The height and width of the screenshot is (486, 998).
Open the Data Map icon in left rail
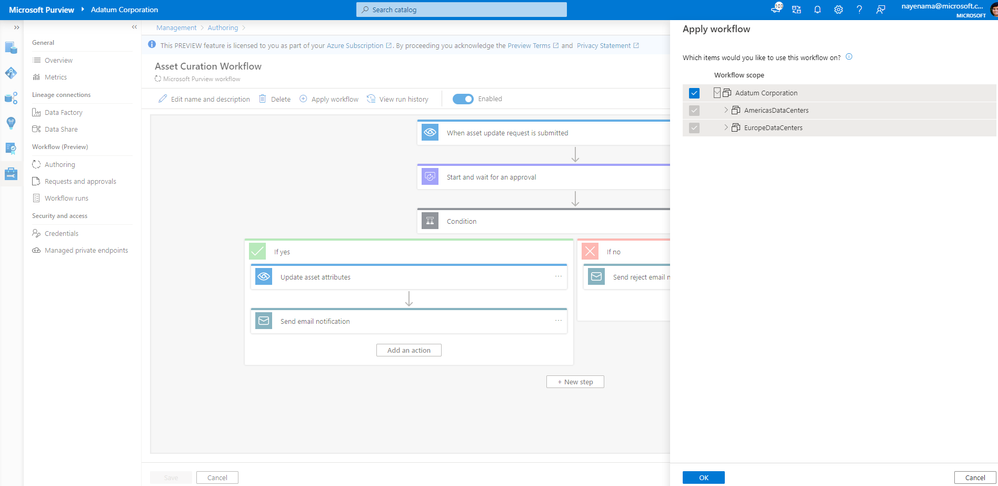pyautogui.click(x=11, y=73)
